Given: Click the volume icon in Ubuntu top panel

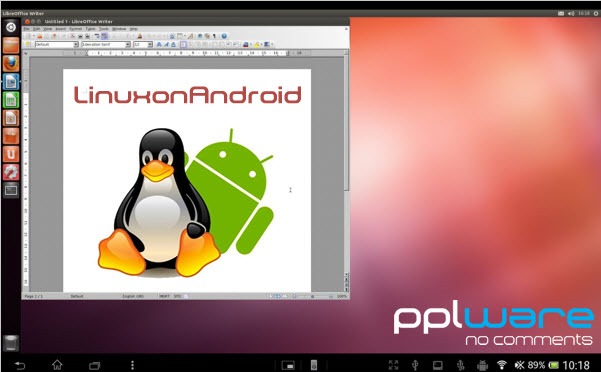Looking at the screenshot, I should 571,13.
